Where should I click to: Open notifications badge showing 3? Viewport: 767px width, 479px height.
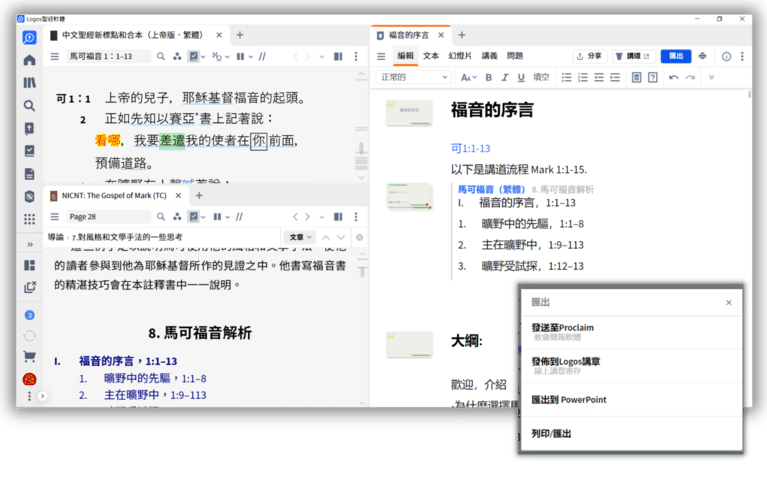click(29, 315)
